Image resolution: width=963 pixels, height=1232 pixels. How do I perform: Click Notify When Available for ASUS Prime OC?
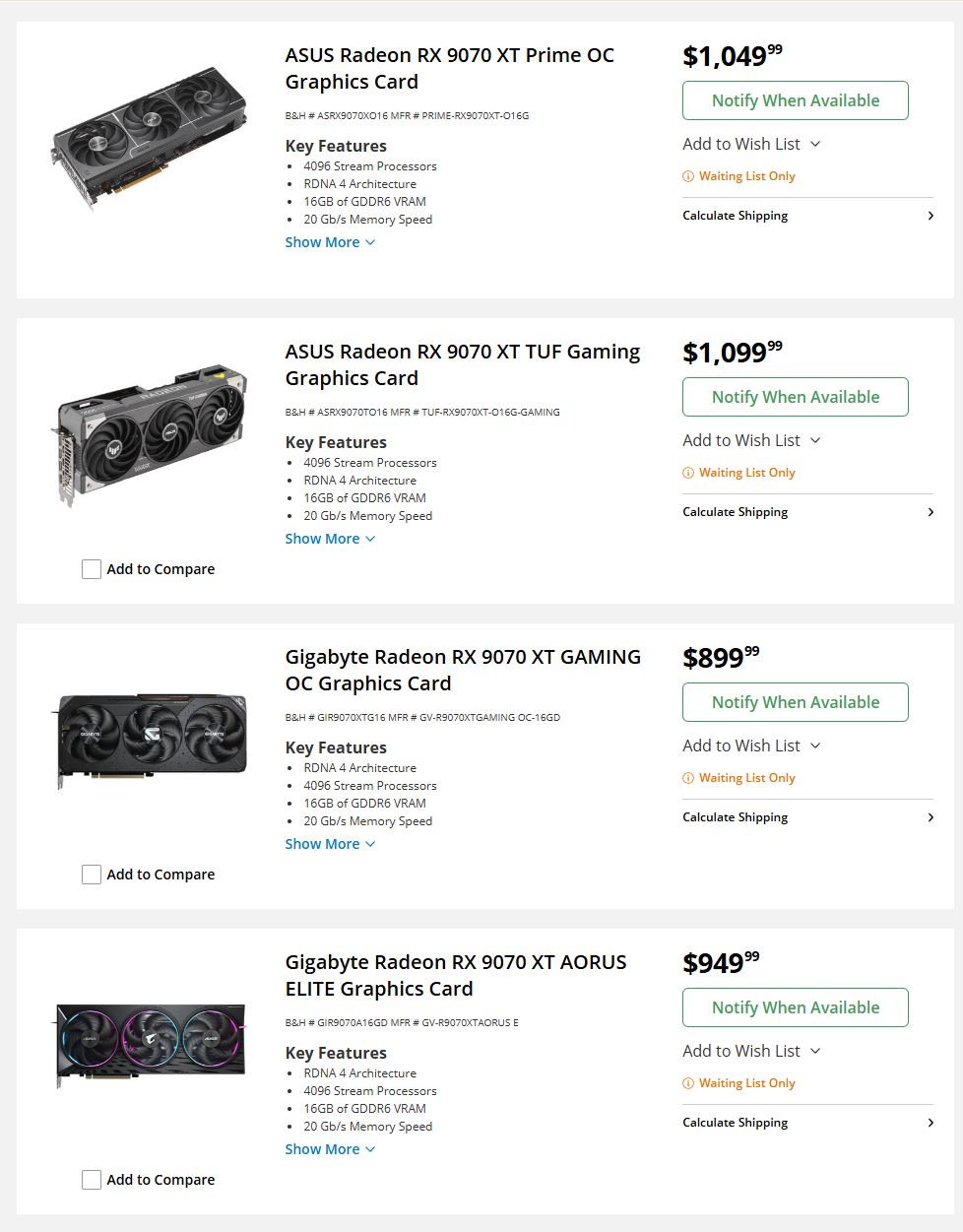pyautogui.click(x=795, y=99)
